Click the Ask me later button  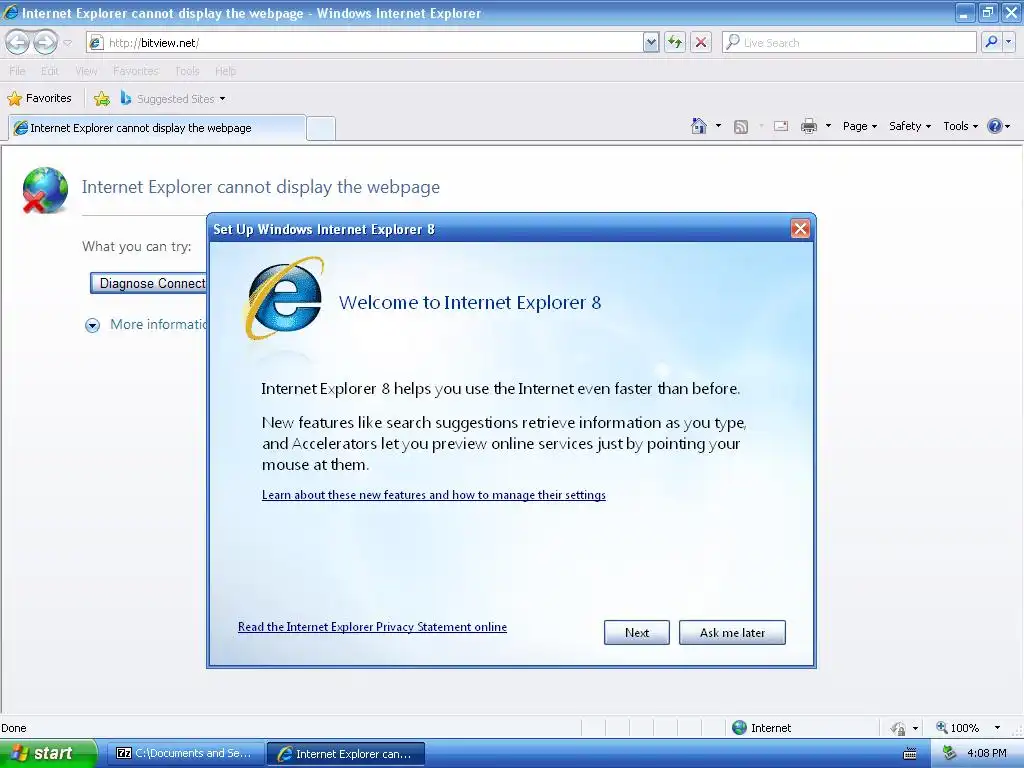tap(732, 632)
